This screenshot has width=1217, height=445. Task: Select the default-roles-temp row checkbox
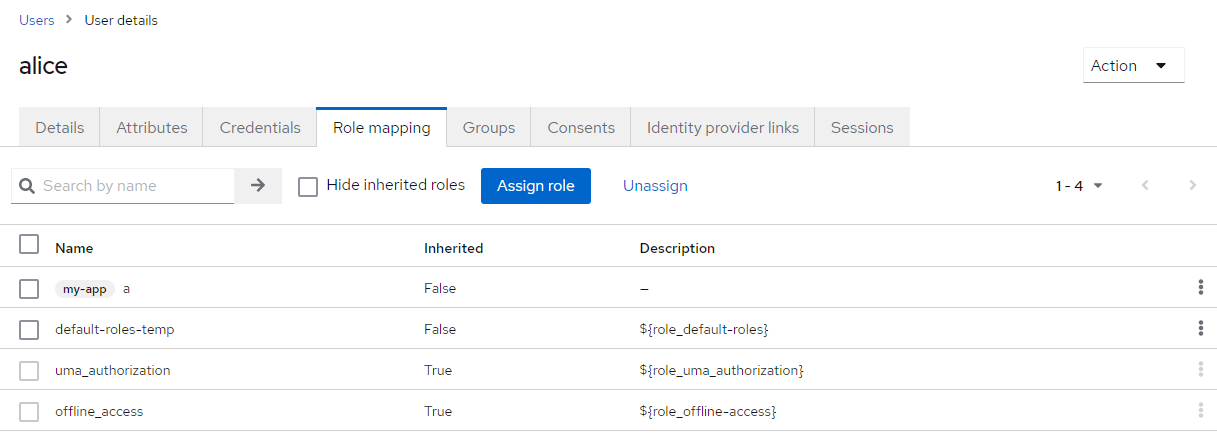click(x=29, y=330)
